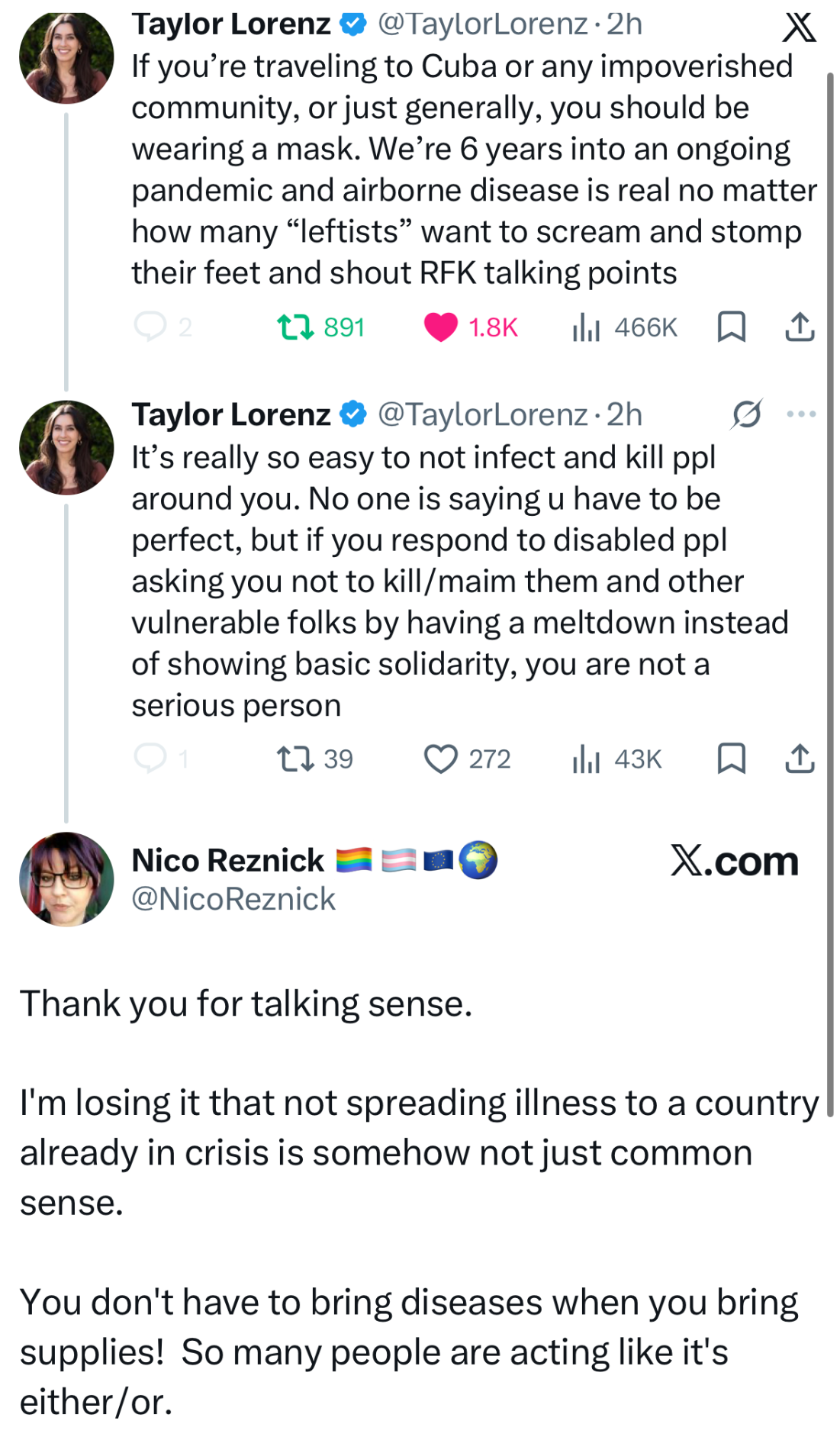This screenshot has height=1437, width=840.
Task: Share the second Taylor Lorenz tweet
Action: (800, 759)
